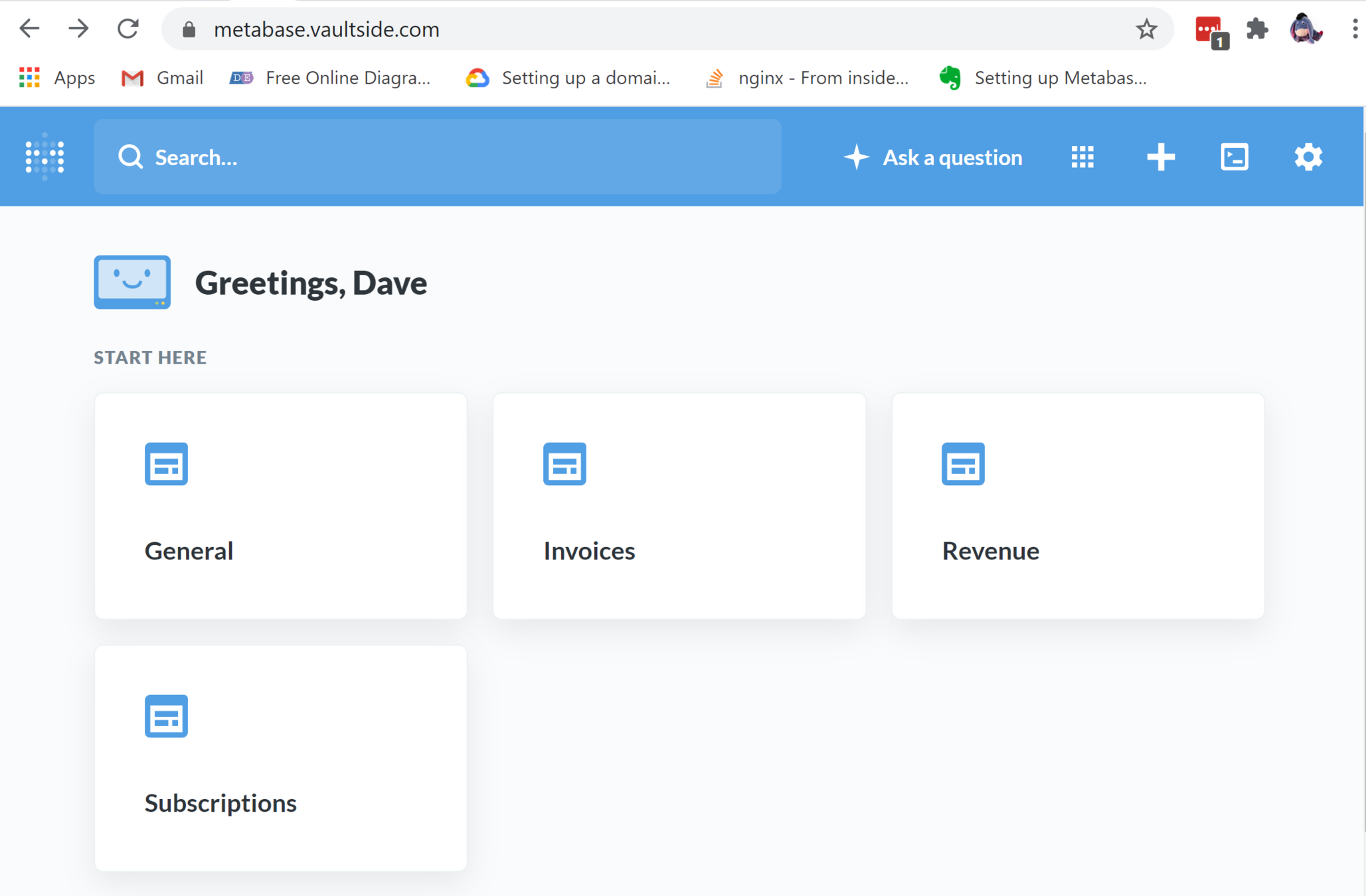1366x896 pixels.
Task: Open the Chrome profile avatar
Action: click(x=1305, y=29)
